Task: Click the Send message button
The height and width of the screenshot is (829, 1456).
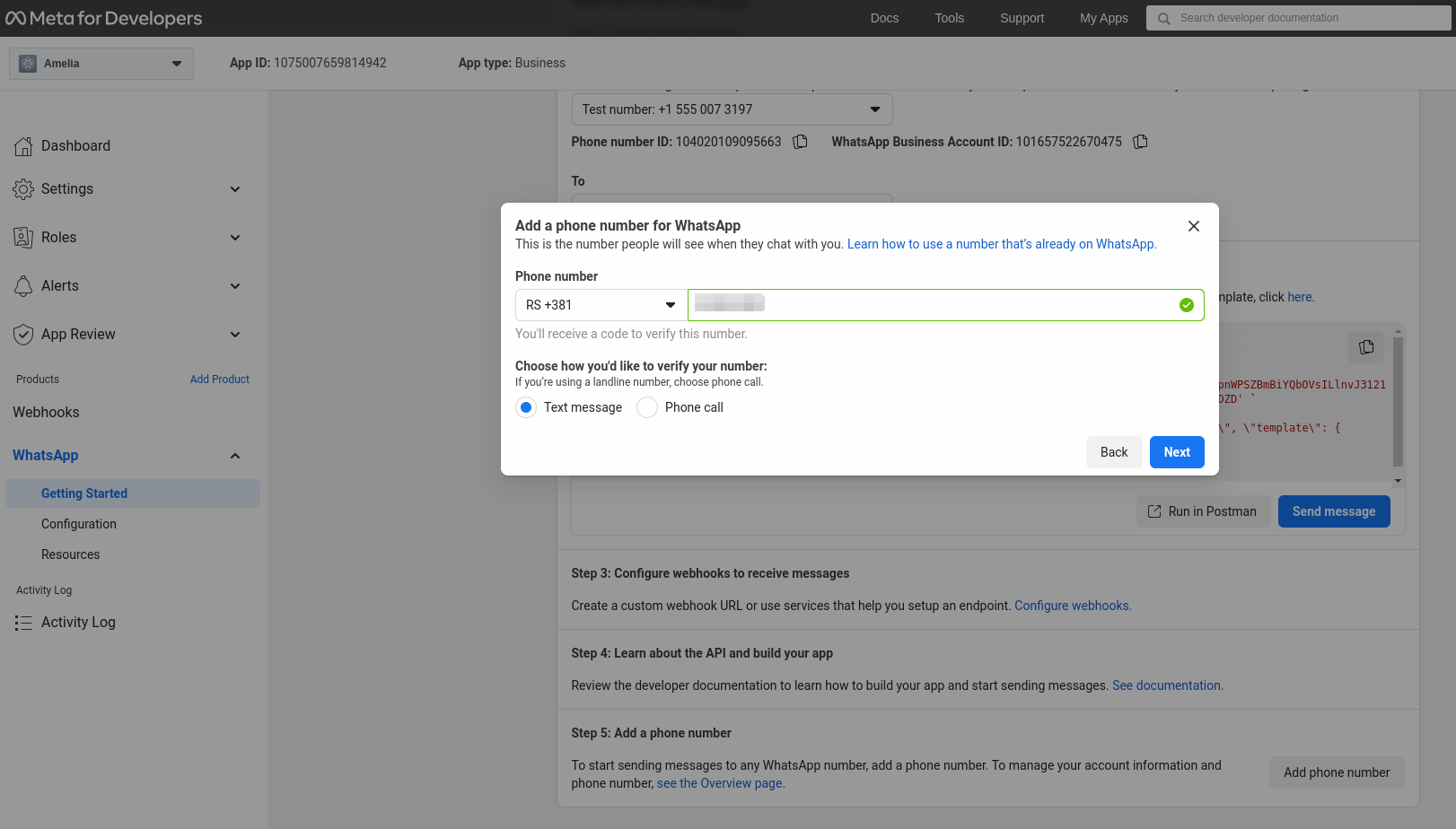Action: tap(1334, 511)
